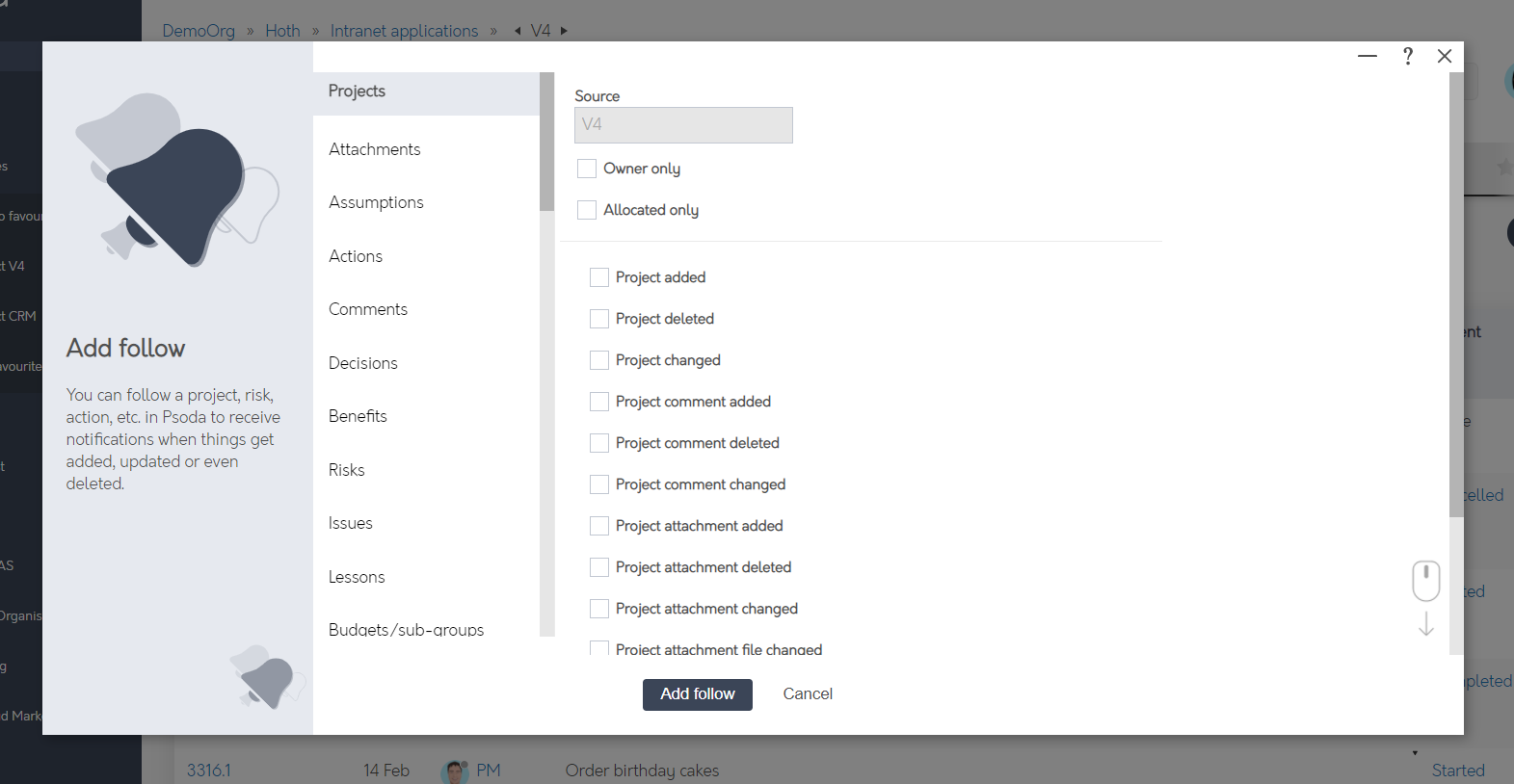Switch to the Risks category
The width and height of the screenshot is (1514, 784).
[x=346, y=470]
